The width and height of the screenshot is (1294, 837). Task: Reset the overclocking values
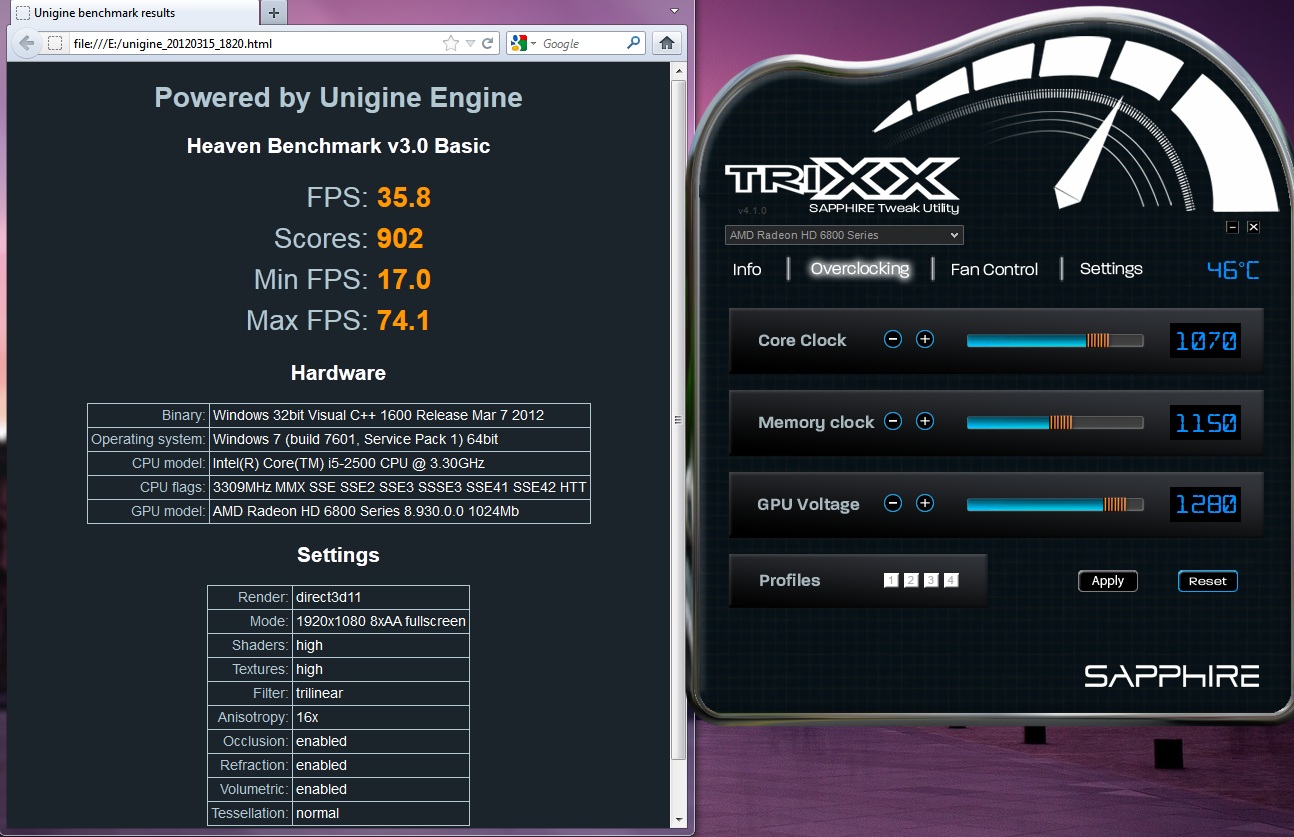click(1208, 581)
